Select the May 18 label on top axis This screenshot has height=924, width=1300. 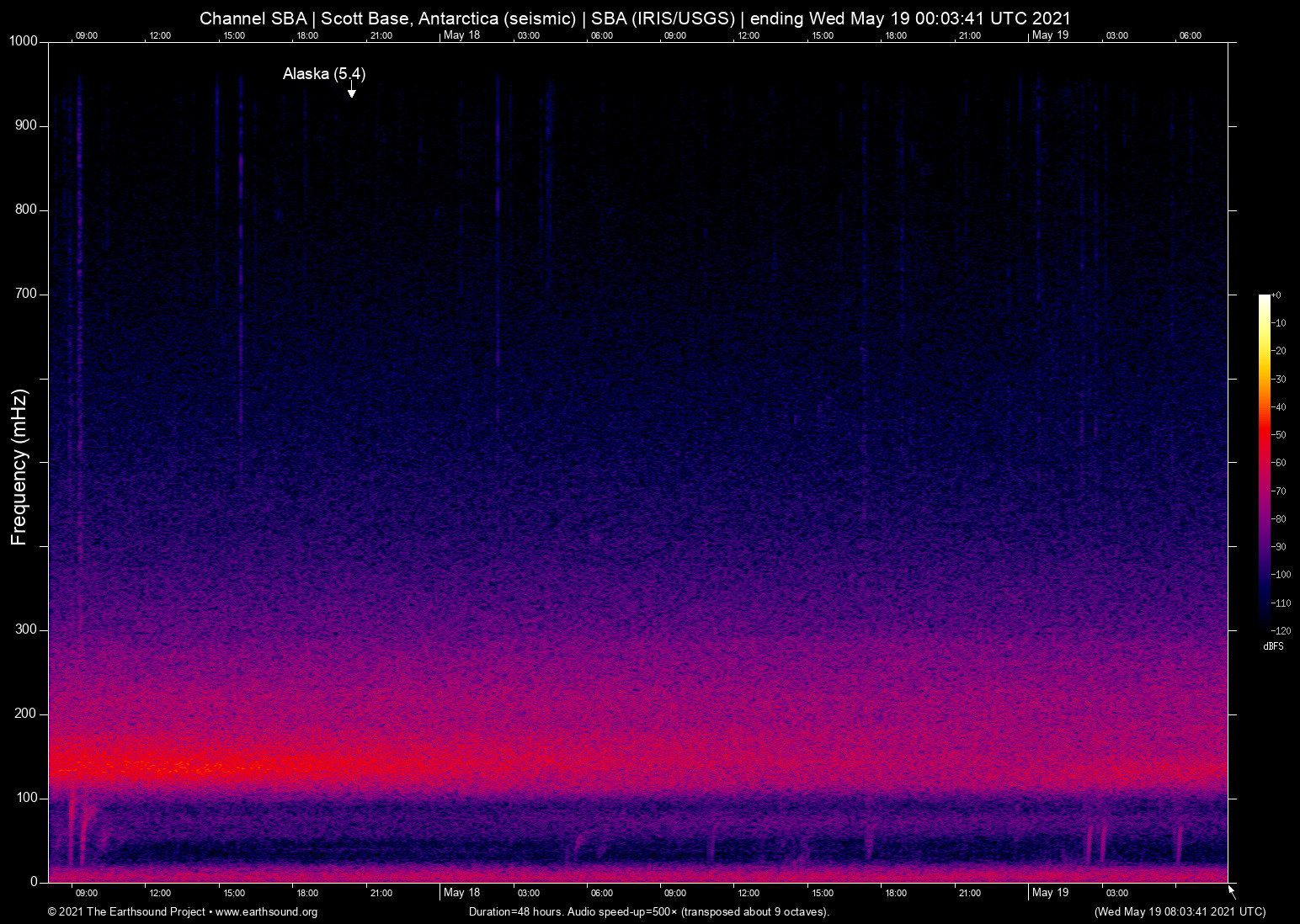coord(461,35)
